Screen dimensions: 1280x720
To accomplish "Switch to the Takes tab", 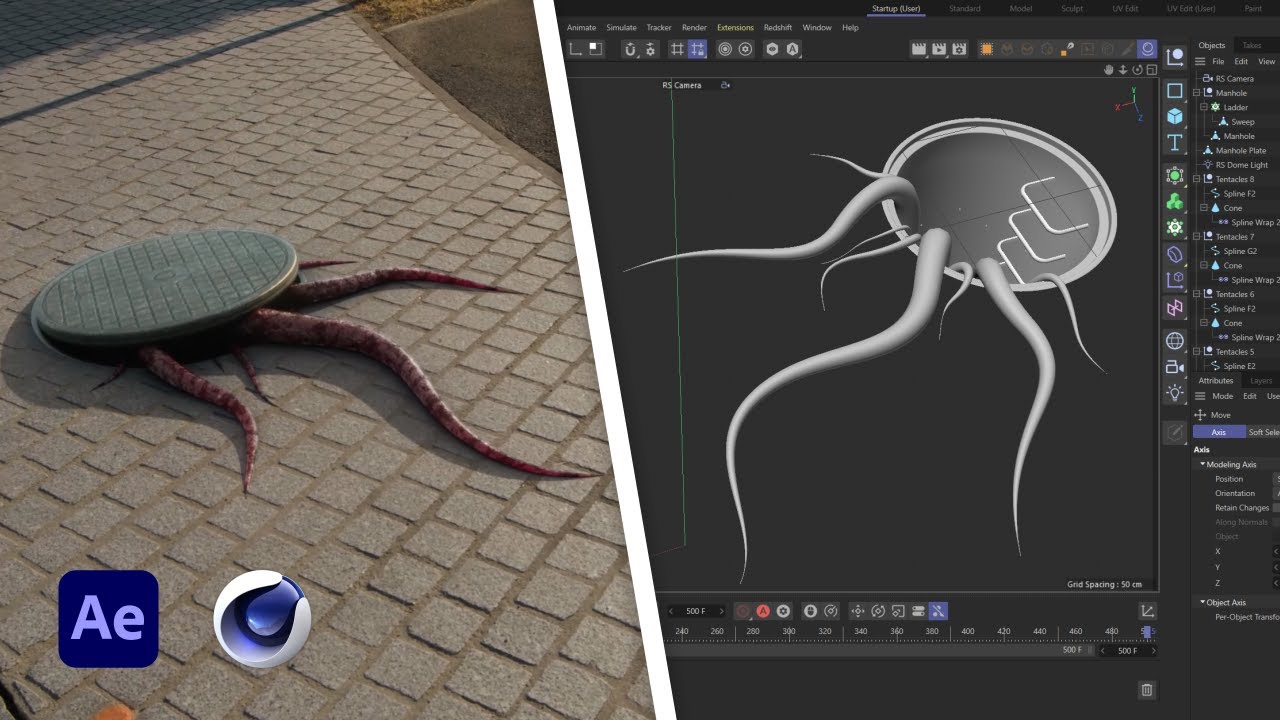I will pos(1251,45).
